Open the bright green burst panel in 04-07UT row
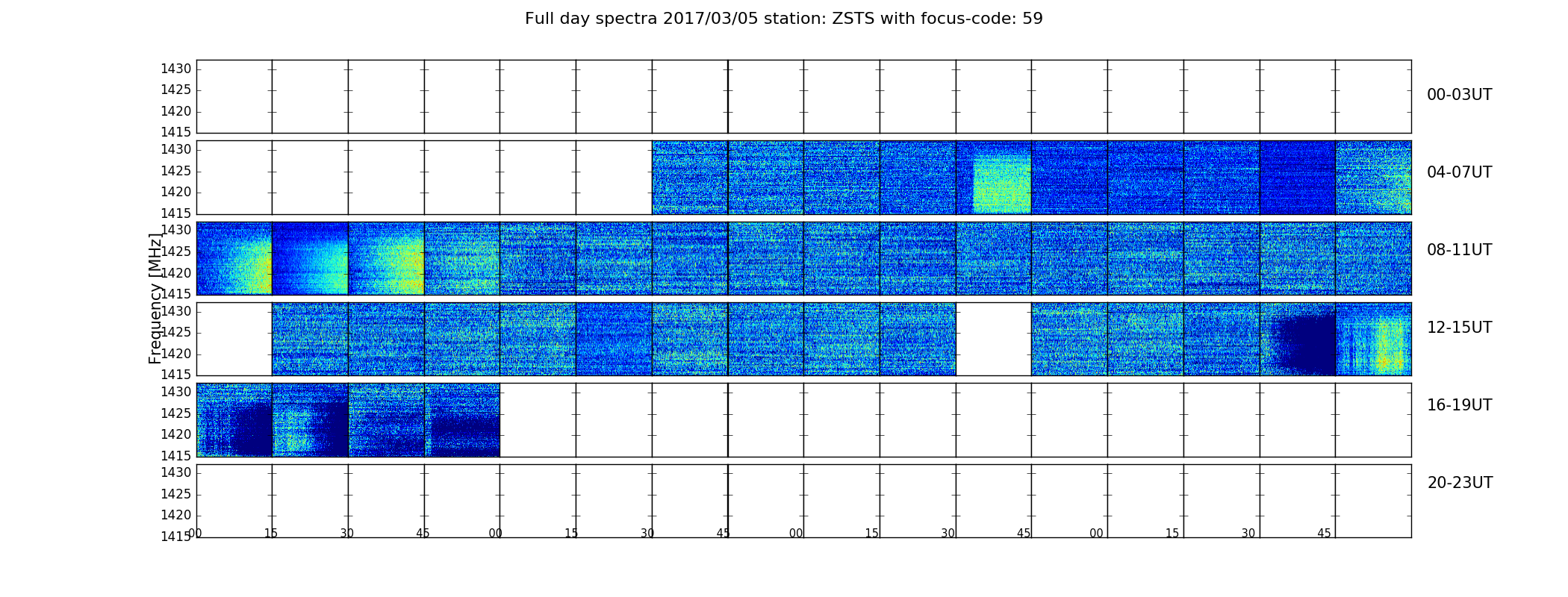This screenshot has width=1568, height=597. click(x=994, y=178)
